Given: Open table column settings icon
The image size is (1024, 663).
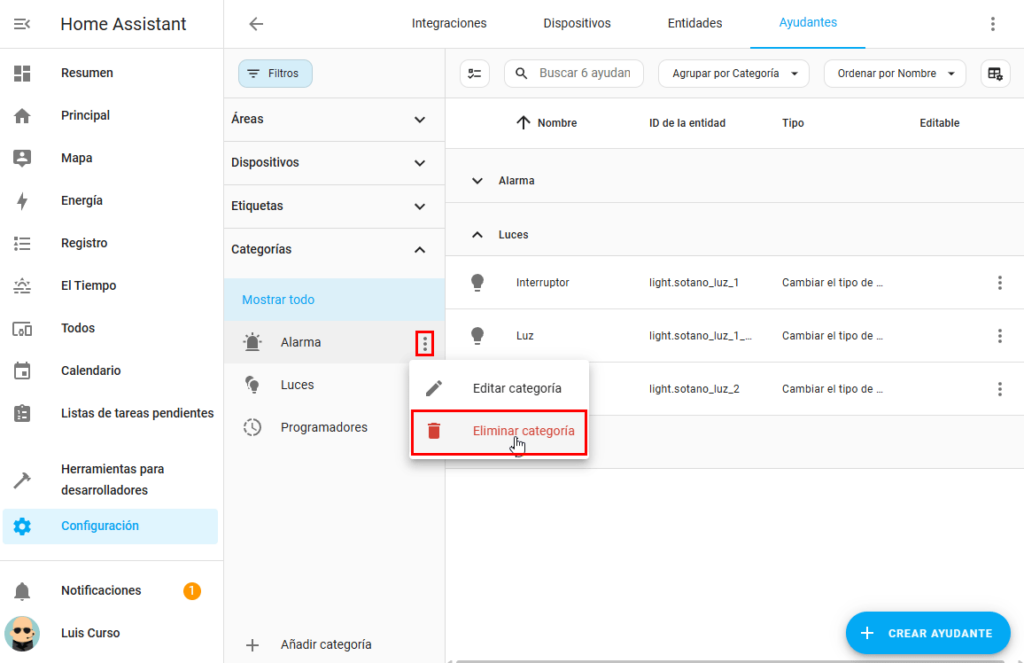Looking at the screenshot, I should [x=994, y=73].
